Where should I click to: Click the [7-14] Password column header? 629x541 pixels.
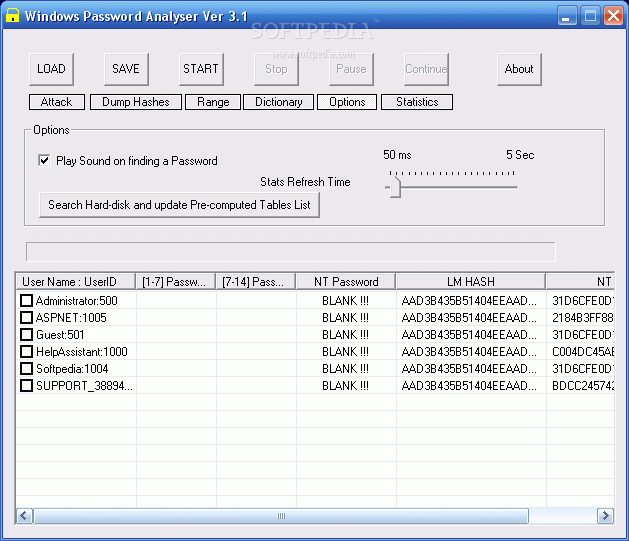click(256, 282)
